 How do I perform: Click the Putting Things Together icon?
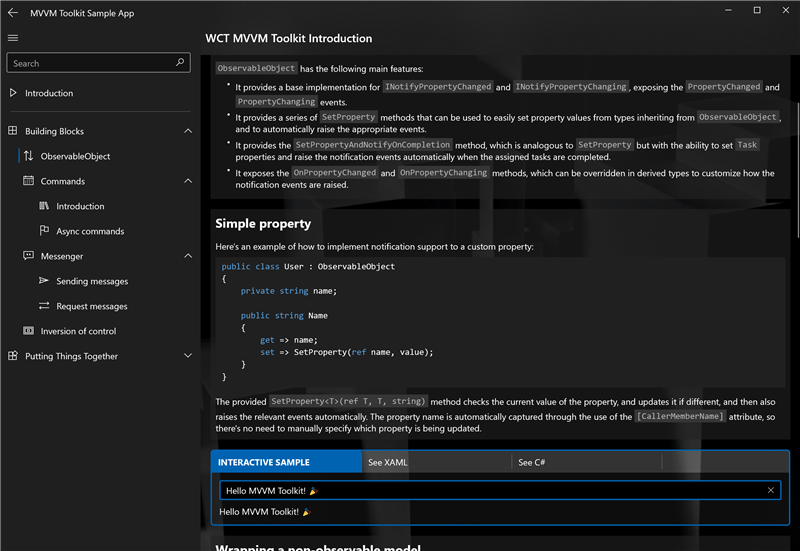click(13, 356)
